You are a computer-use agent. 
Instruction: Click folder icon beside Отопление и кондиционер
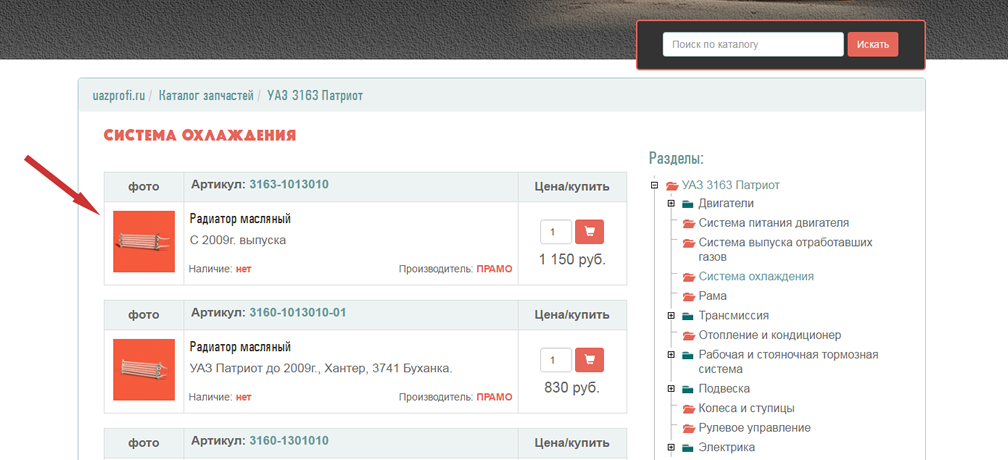pos(688,336)
